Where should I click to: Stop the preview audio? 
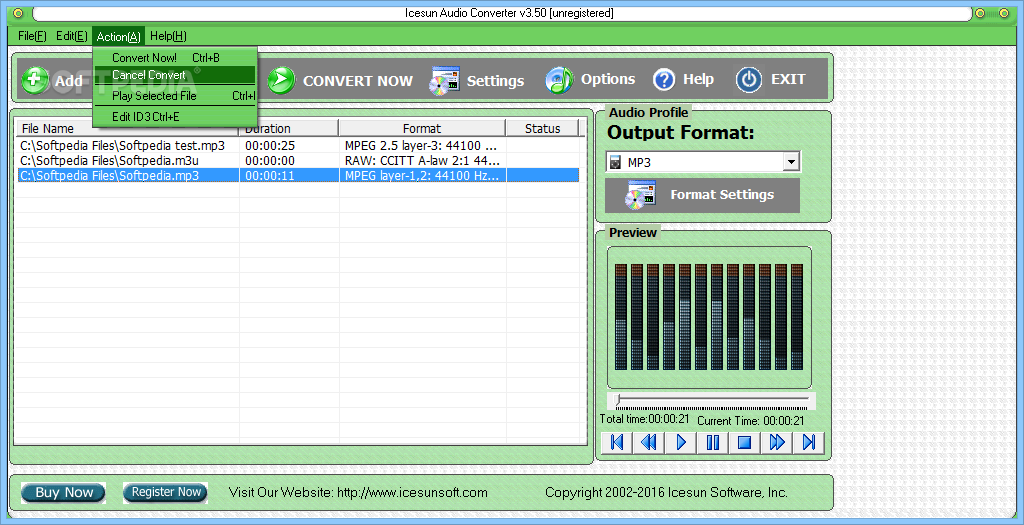744,443
